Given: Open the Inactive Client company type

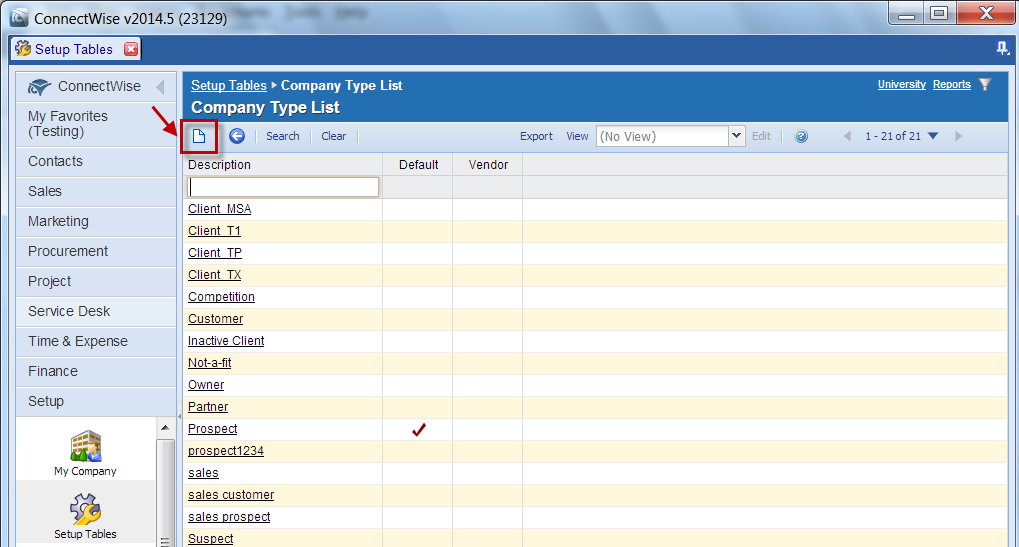Looking at the screenshot, I should coord(226,341).
